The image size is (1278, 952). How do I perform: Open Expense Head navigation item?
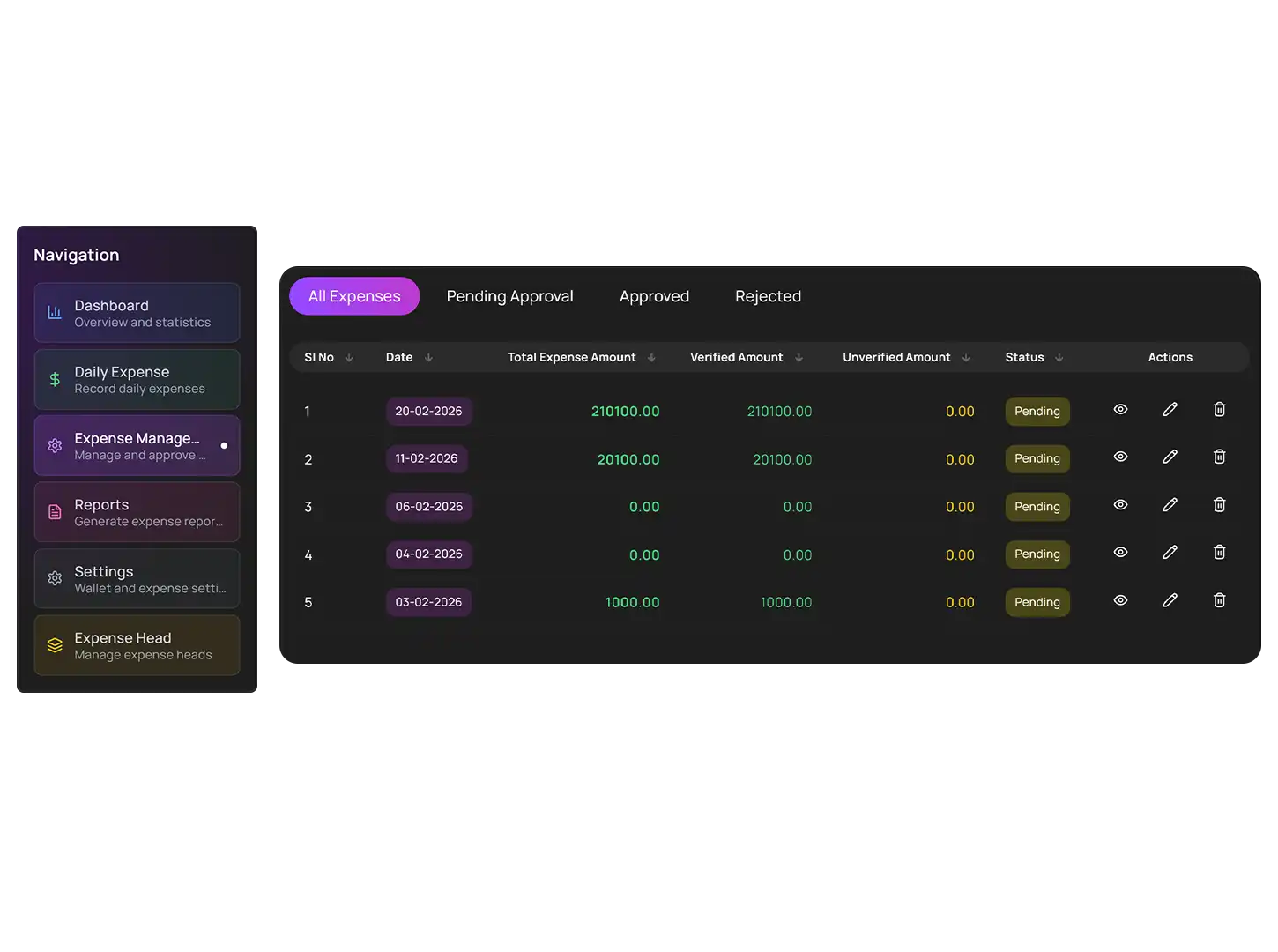(x=137, y=645)
